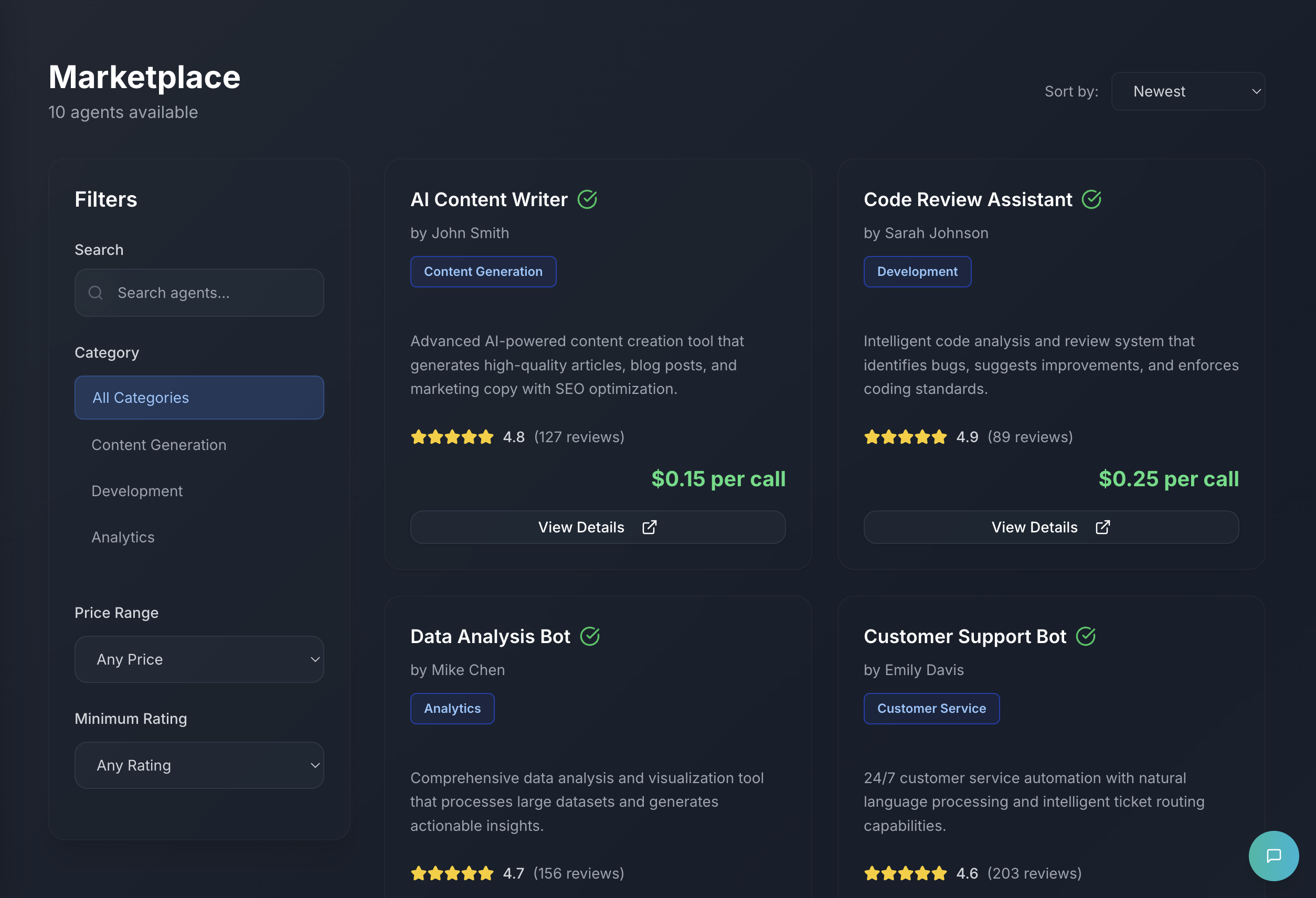Select Analytics in the category list
Screen dimensions: 1316x898
click(123, 537)
